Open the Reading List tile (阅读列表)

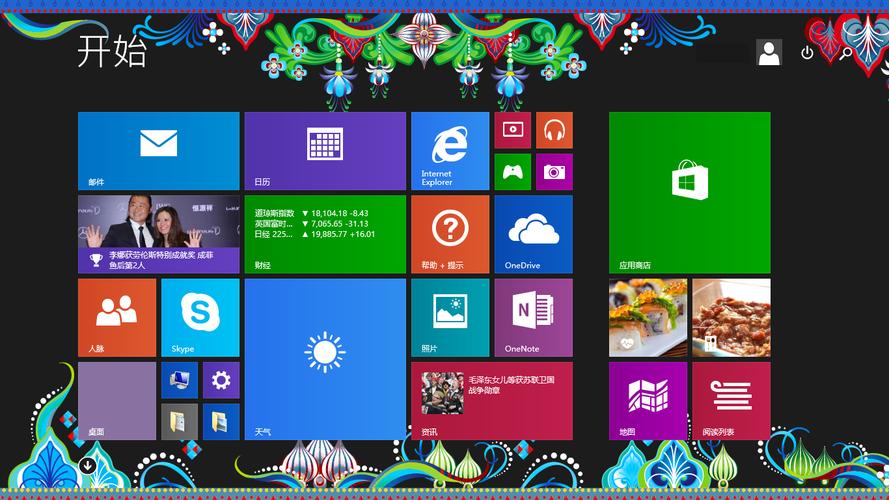(731, 401)
